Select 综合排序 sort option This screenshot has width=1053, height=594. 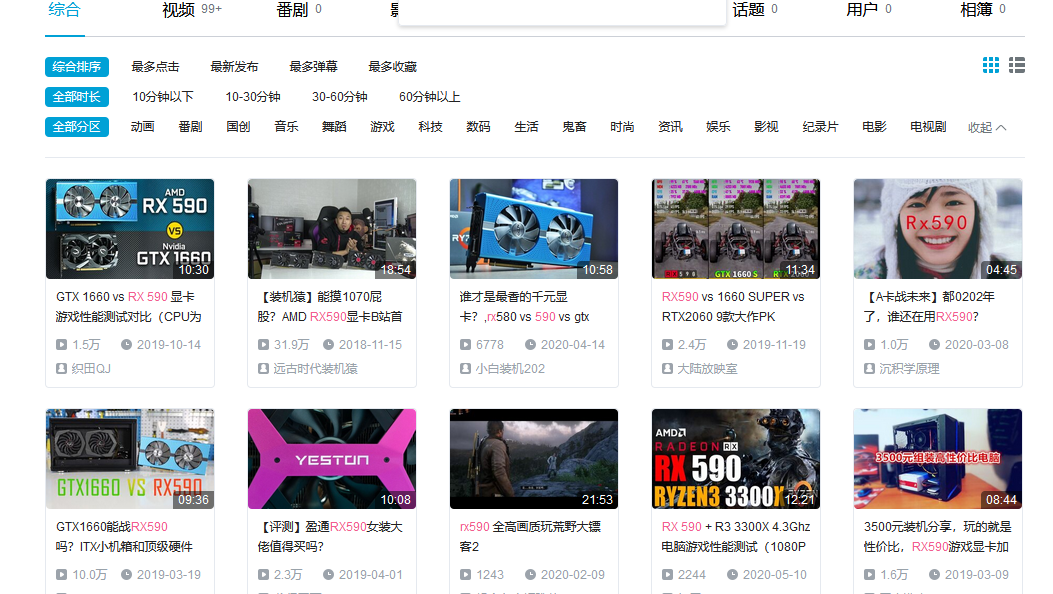(x=77, y=66)
